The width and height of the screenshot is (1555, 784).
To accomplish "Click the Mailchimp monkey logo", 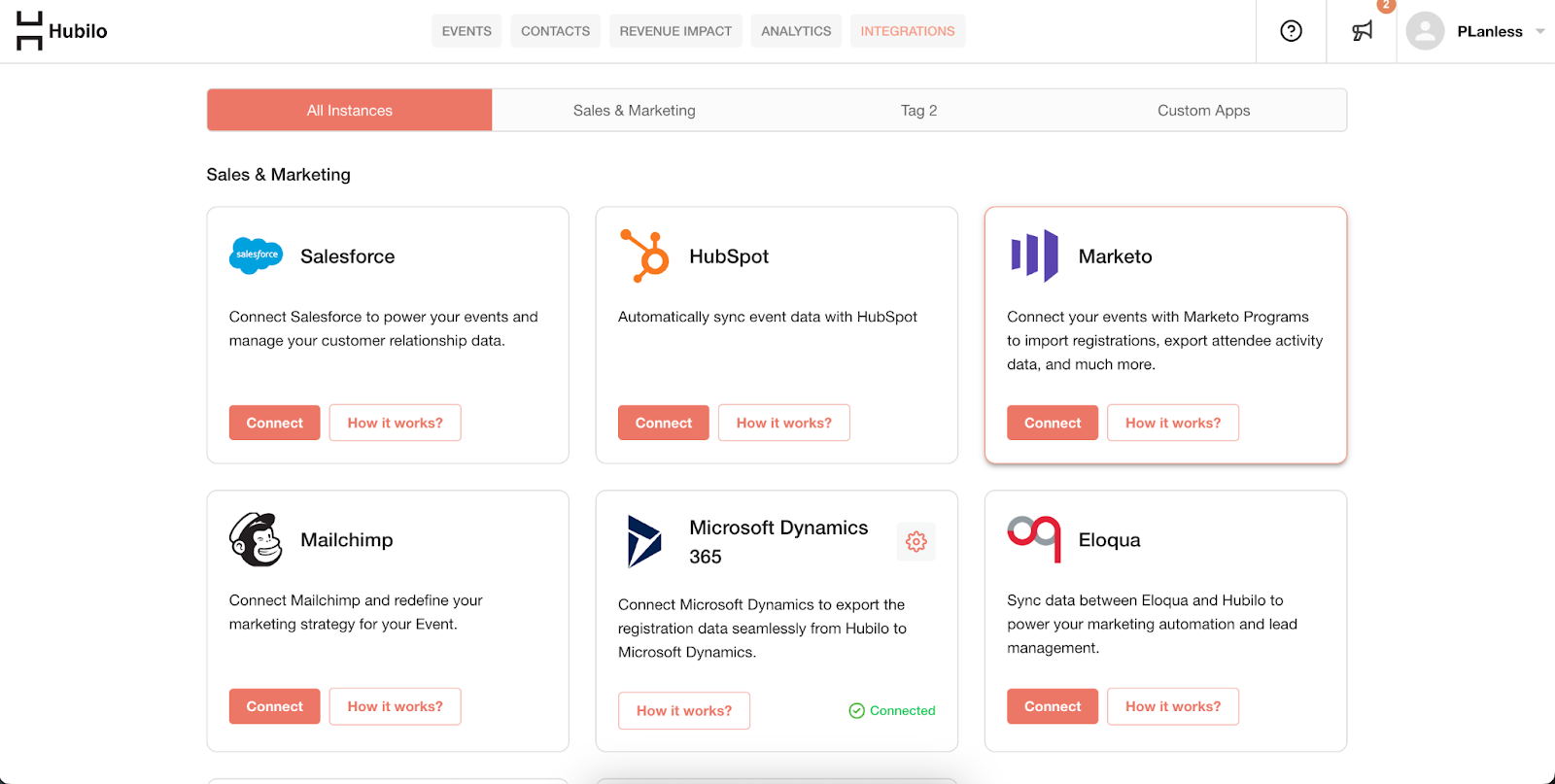I will 256,539.
